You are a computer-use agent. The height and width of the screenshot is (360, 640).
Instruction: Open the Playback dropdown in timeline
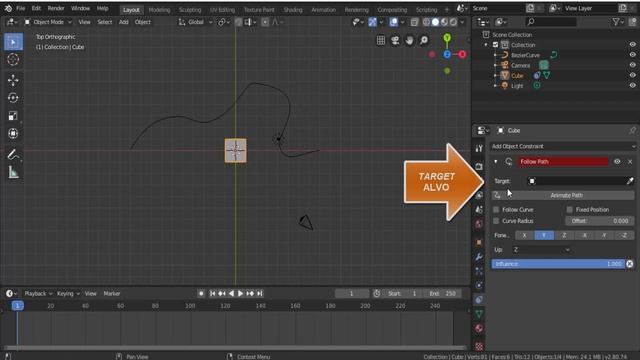tap(38, 293)
